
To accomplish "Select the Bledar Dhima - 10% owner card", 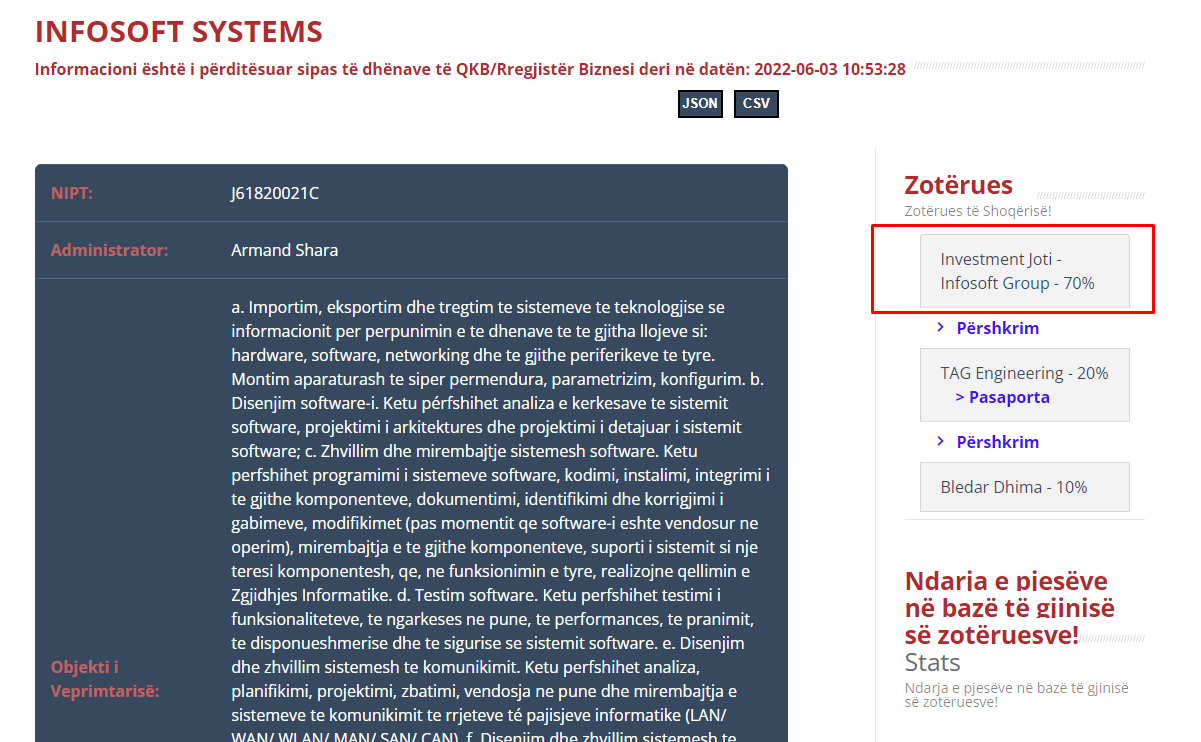I will coord(1024,487).
